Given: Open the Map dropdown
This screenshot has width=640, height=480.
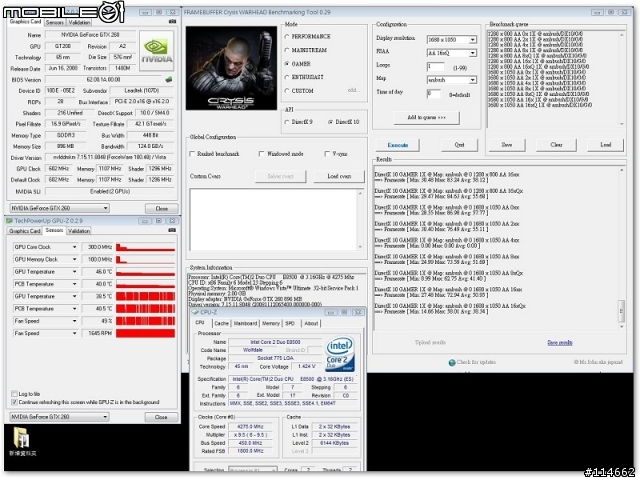Looking at the screenshot, I should click(472, 80).
